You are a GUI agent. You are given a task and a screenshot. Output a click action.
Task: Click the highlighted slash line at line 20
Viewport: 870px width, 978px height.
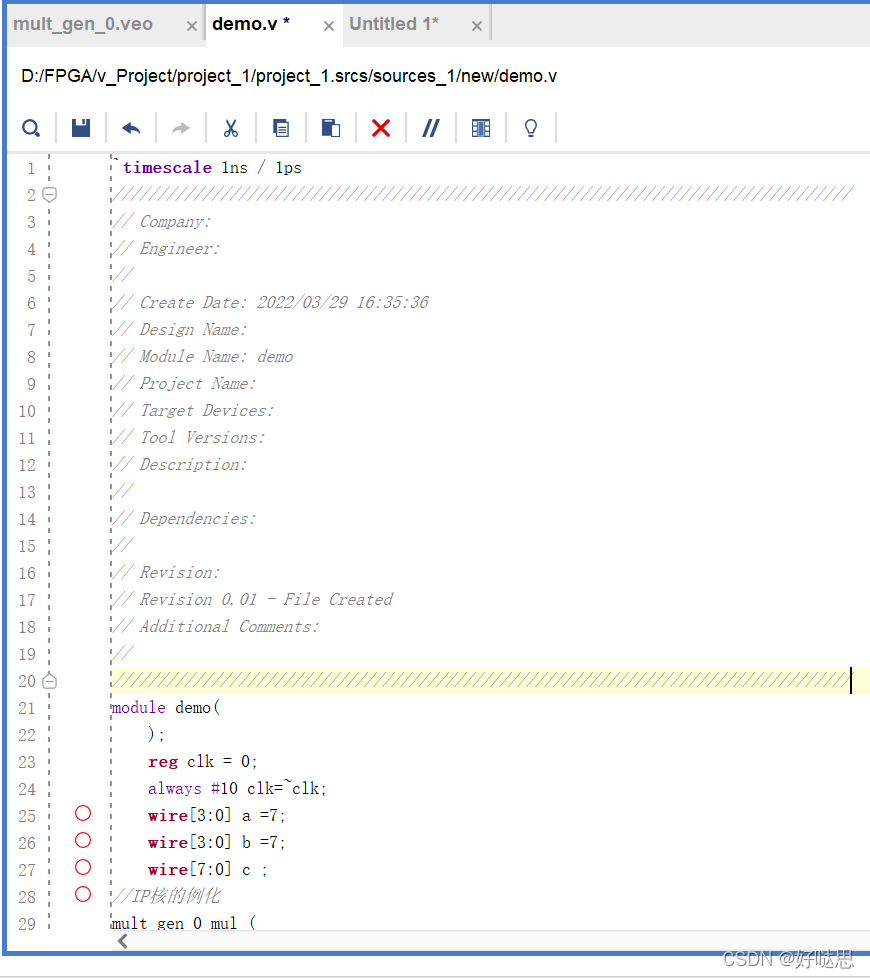[481, 680]
